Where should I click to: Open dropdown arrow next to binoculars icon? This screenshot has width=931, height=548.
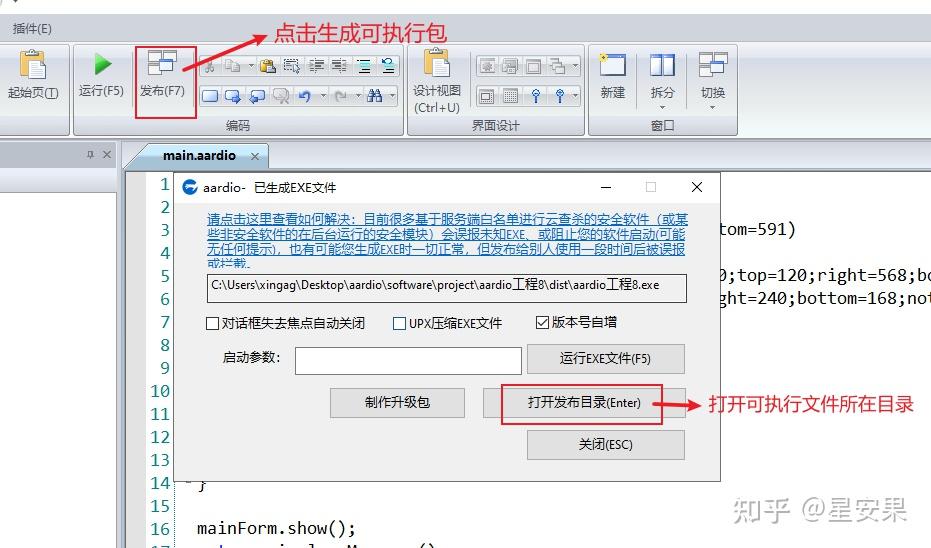(x=392, y=96)
